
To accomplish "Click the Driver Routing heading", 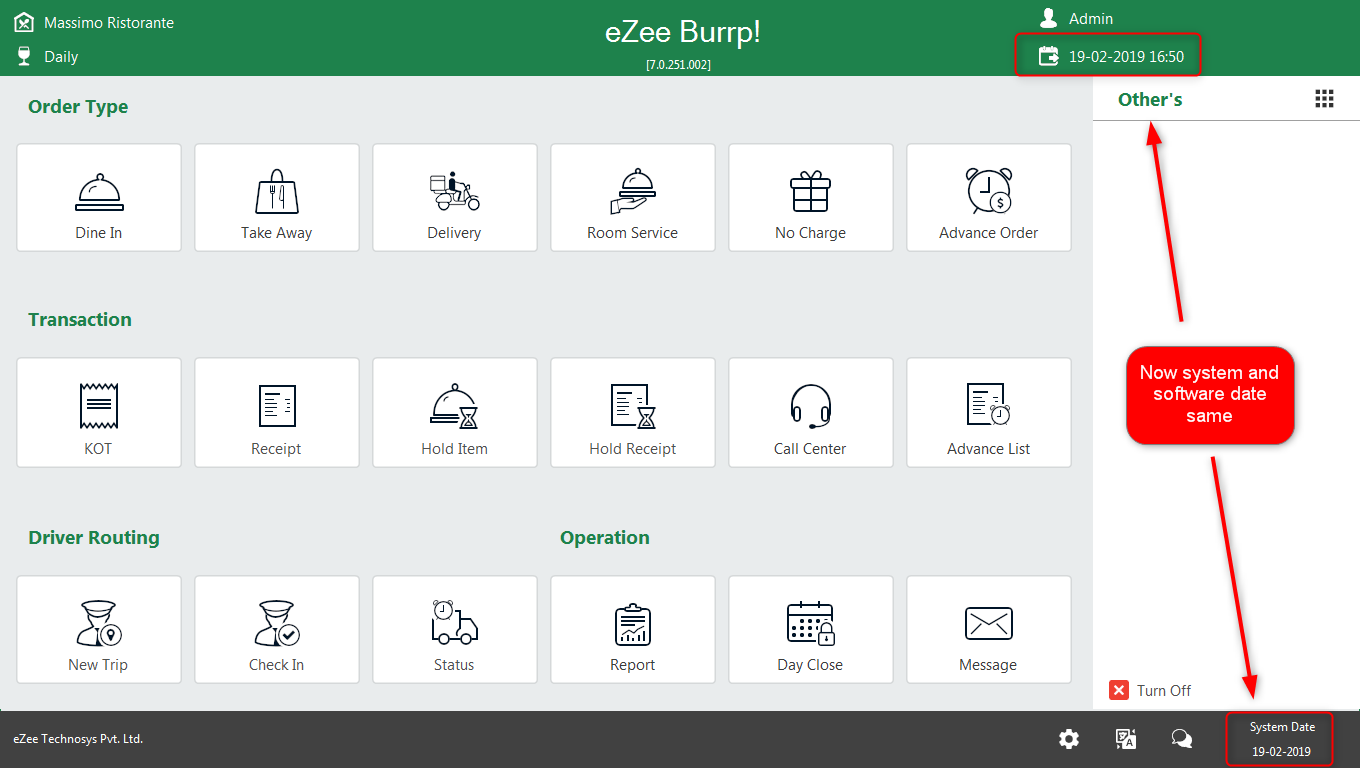I will (94, 538).
